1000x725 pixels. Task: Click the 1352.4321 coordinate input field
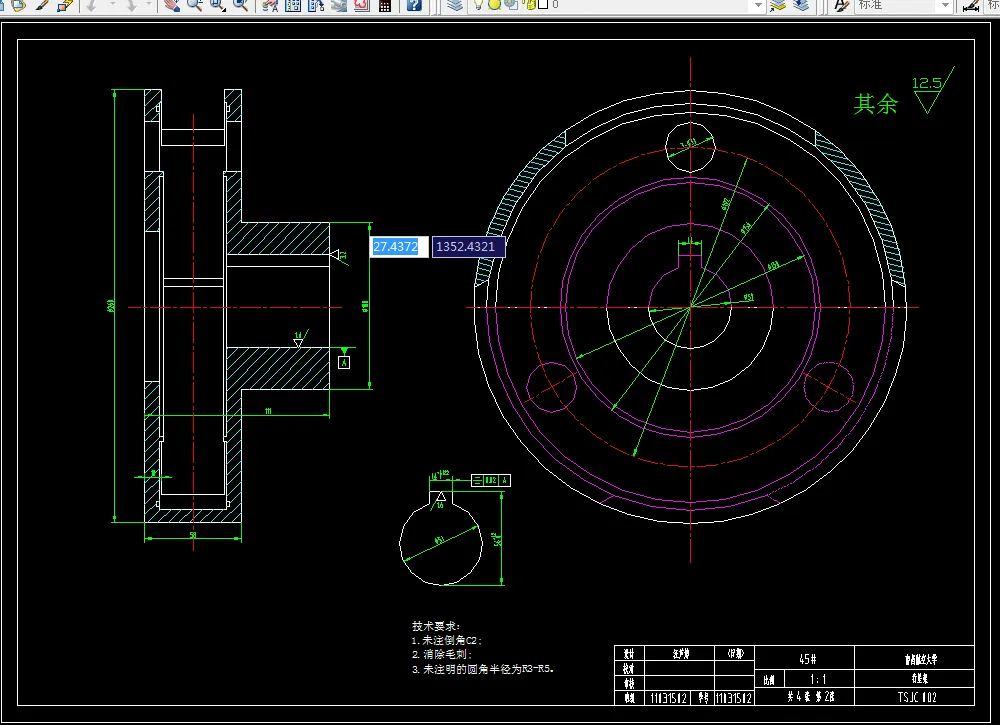(x=468, y=247)
